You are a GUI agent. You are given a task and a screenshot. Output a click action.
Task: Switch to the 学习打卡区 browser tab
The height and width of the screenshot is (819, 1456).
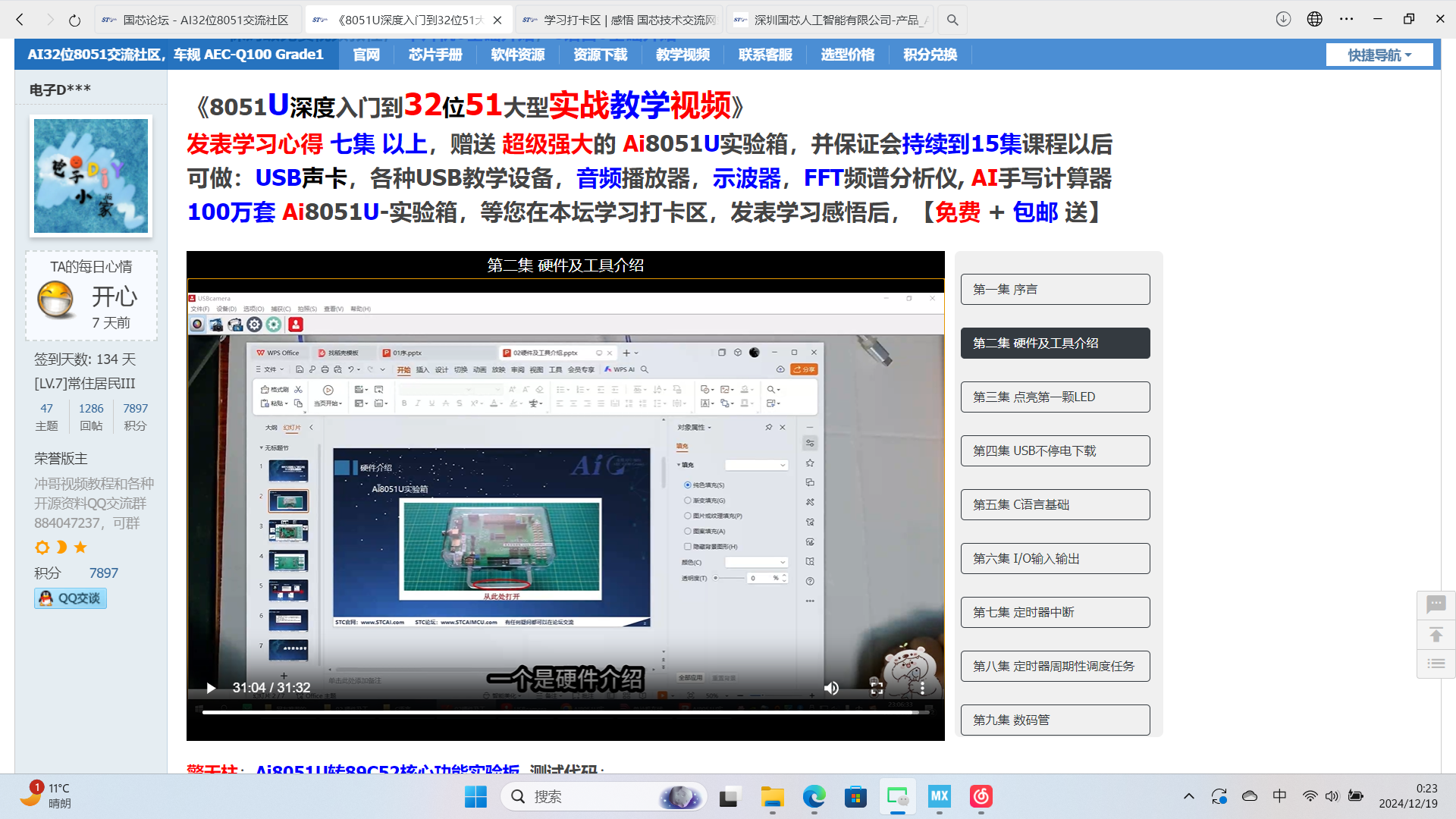pyautogui.click(x=620, y=20)
